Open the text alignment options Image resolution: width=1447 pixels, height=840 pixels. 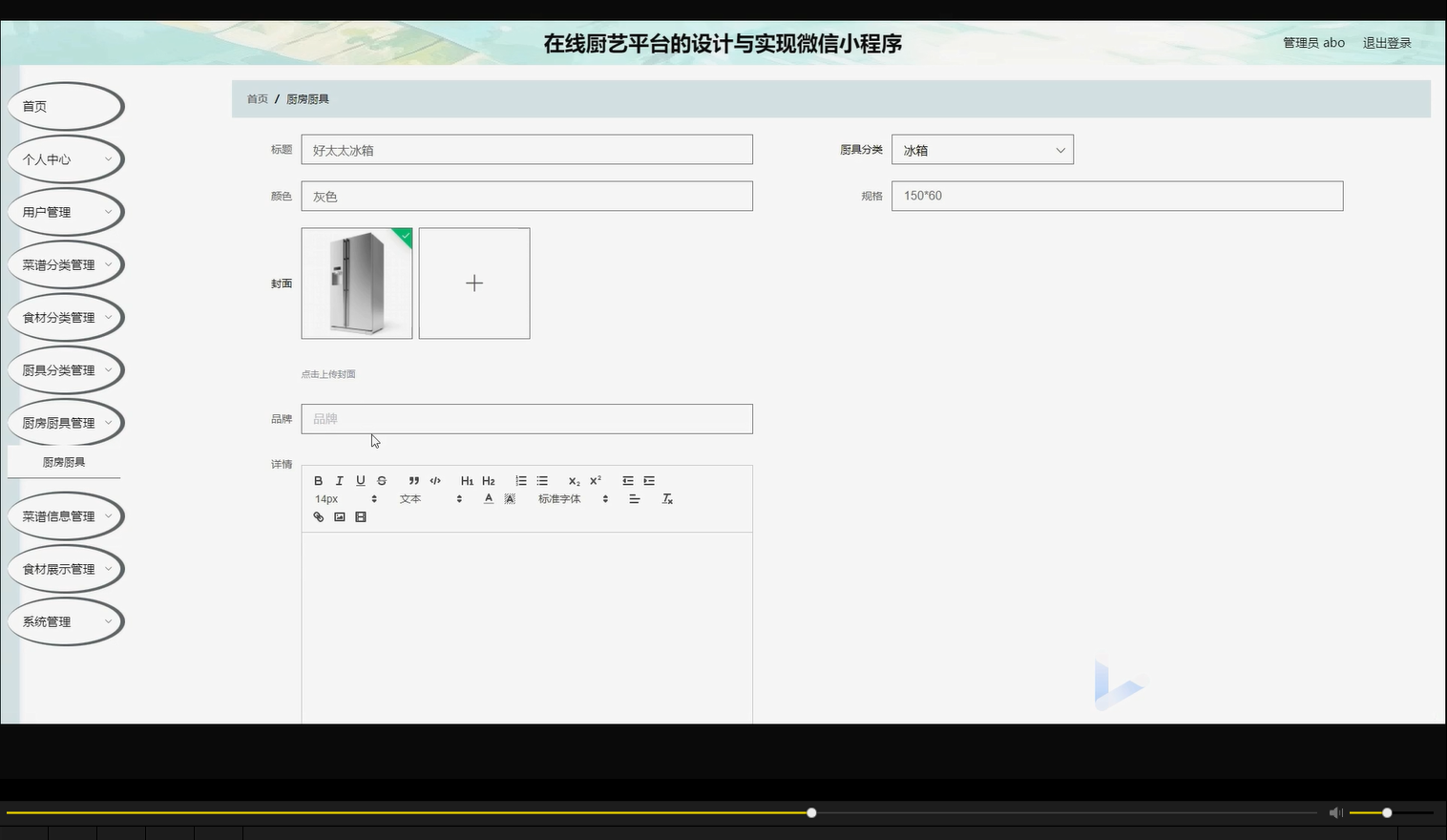click(x=634, y=499)
